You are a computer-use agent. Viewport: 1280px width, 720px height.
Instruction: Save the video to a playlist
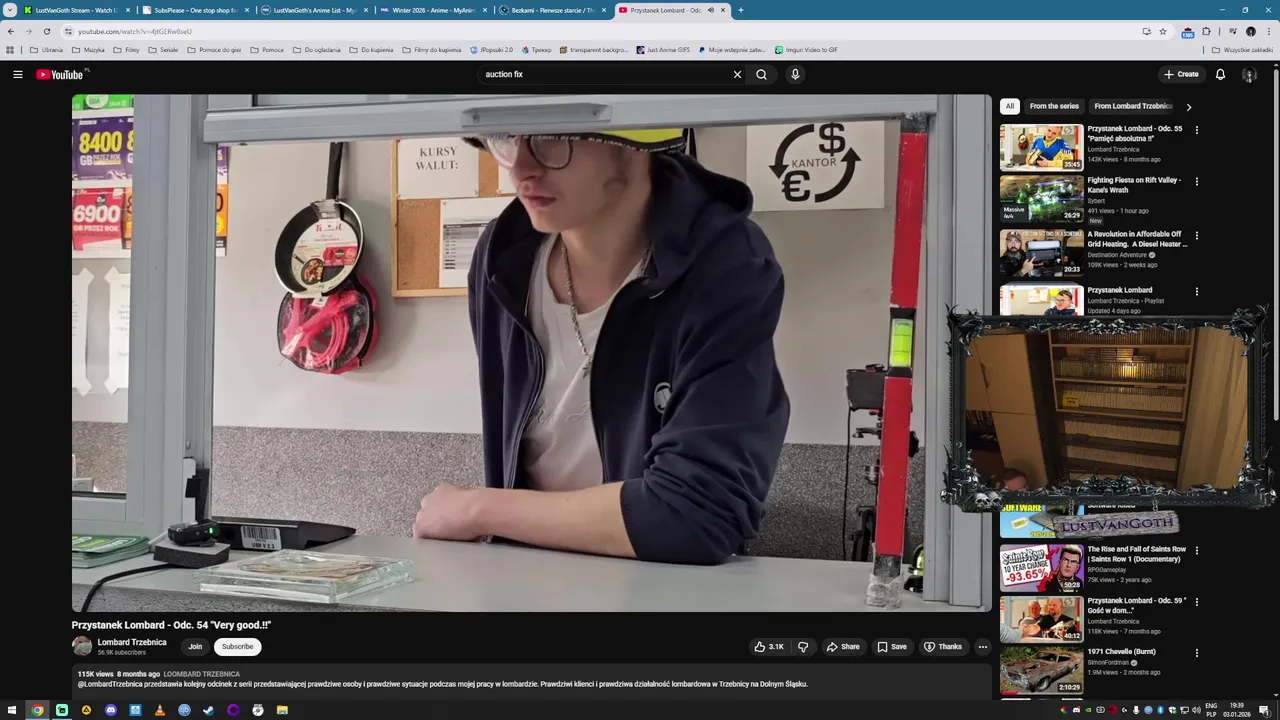(x=892, y=647)
